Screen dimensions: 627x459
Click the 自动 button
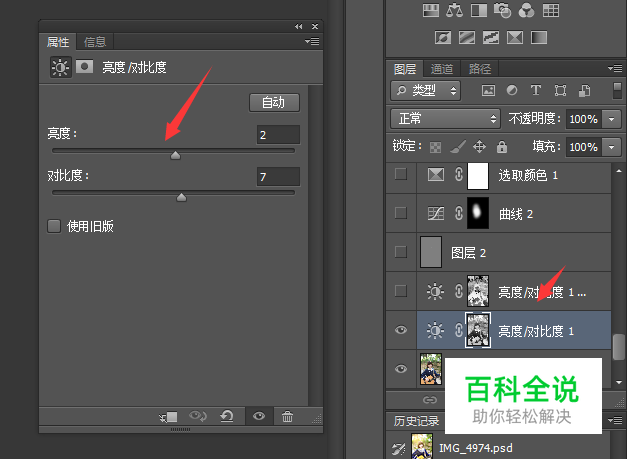pyautogui.click(x=274, y=103)
